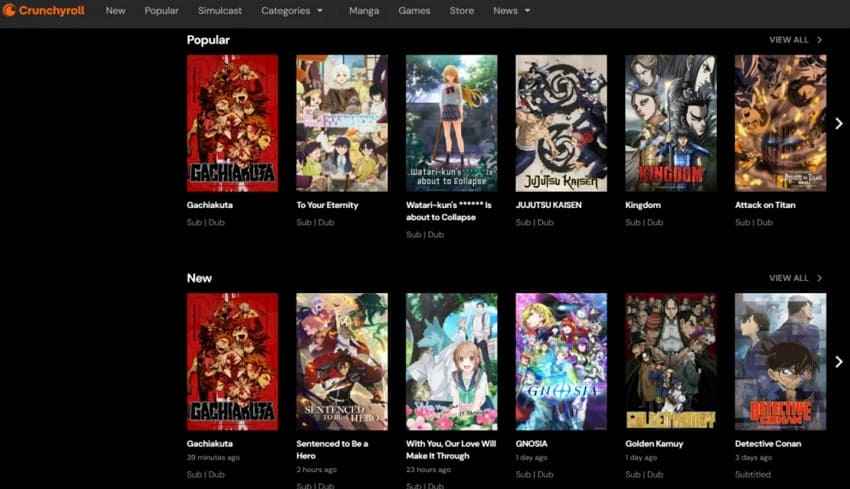
Task: Click Sentenced to Be a Hero title
Action: [332, 449]
